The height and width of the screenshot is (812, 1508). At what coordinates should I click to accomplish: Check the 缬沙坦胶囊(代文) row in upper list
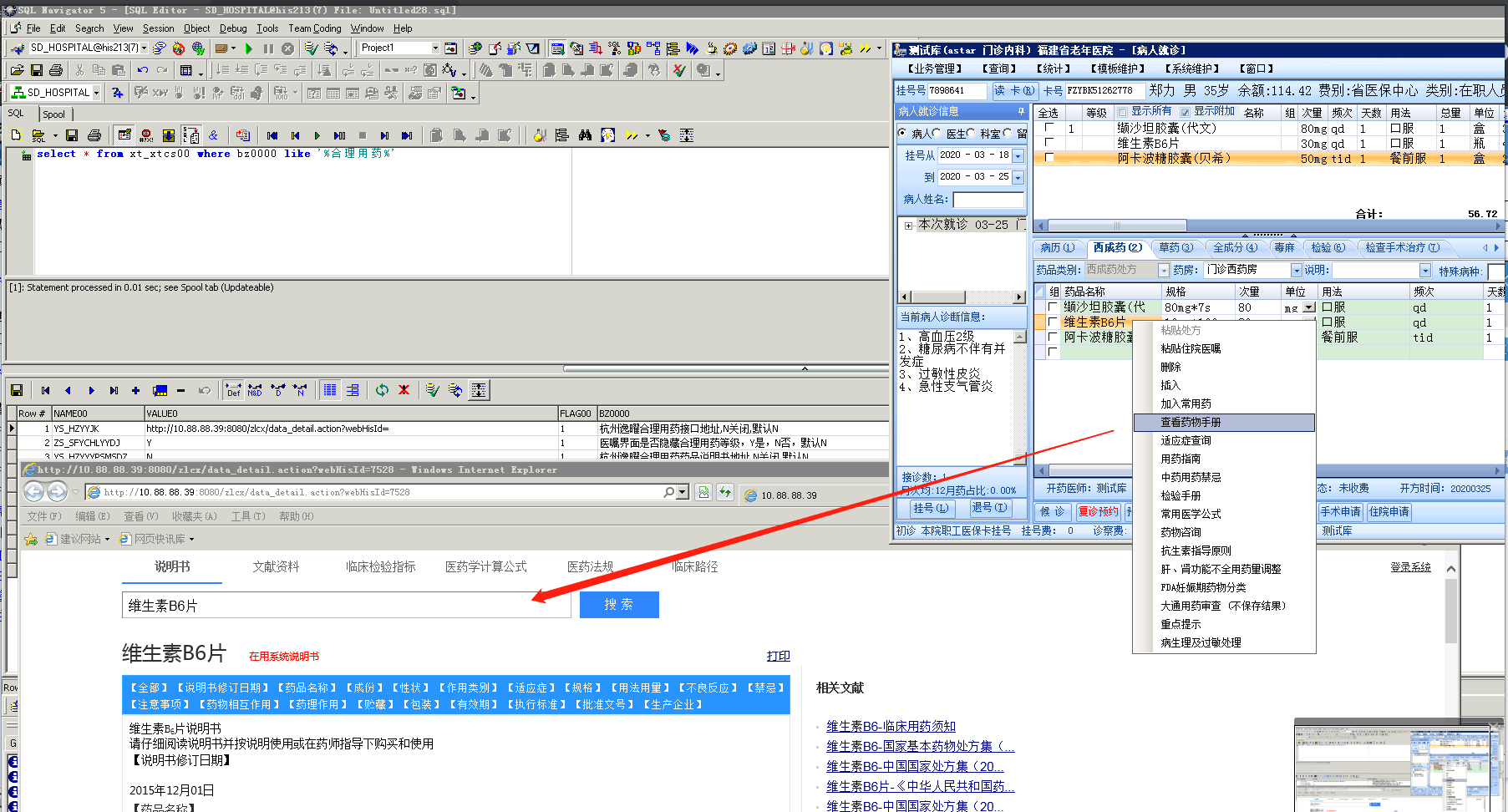coord(1048,128)
